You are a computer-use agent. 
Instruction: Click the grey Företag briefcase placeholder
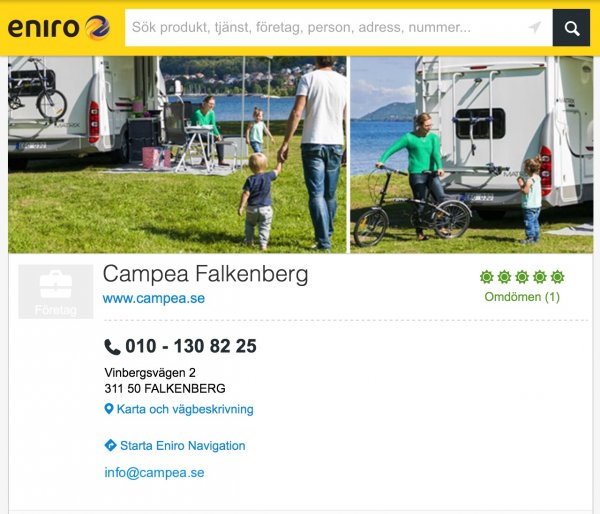56,292
